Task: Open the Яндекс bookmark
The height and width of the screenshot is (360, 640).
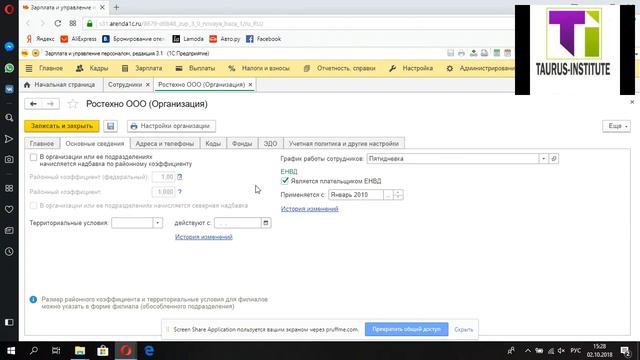Action: click(40, 39)
